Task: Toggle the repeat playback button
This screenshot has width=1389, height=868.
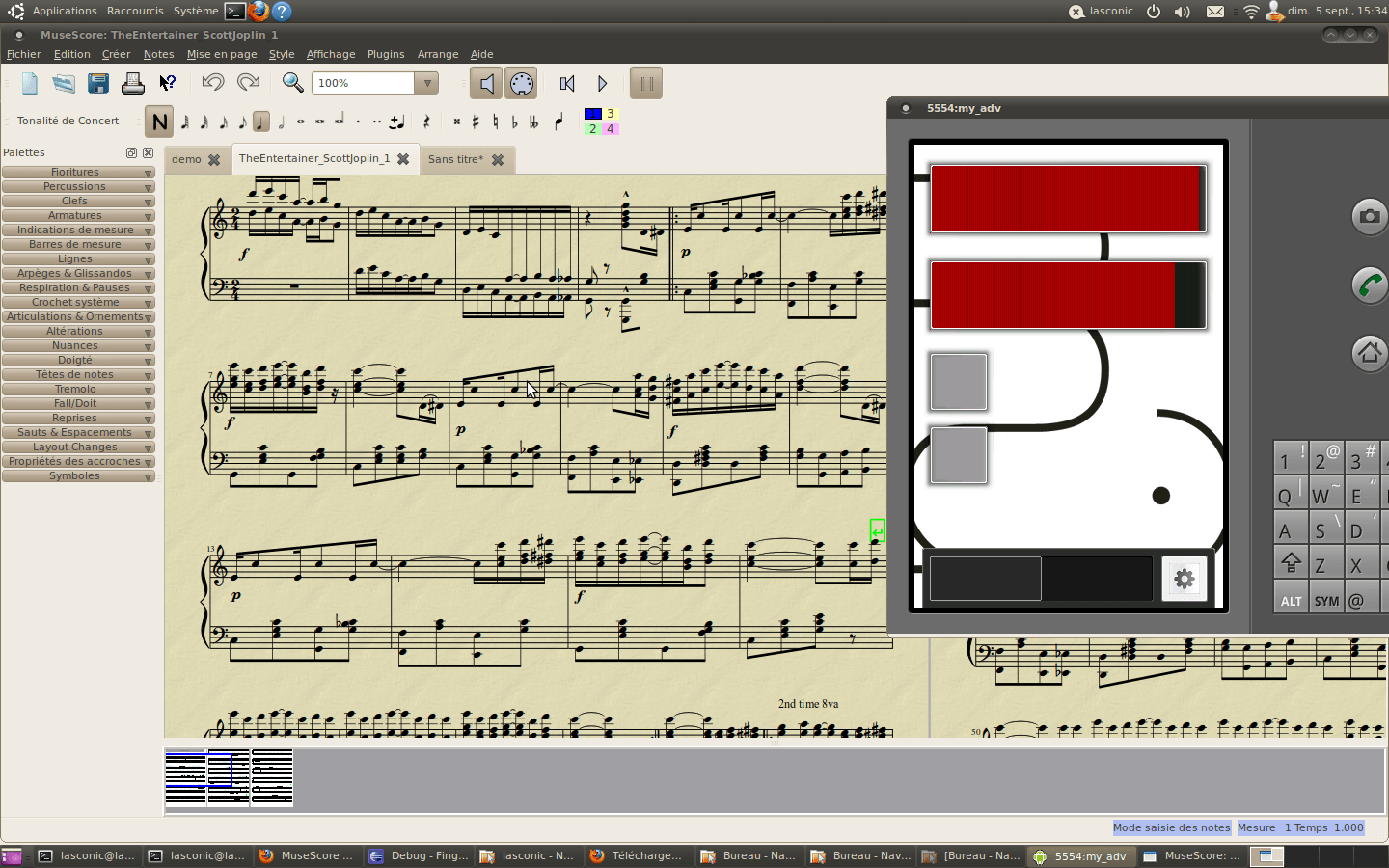Action: click(x=646, y=84)
